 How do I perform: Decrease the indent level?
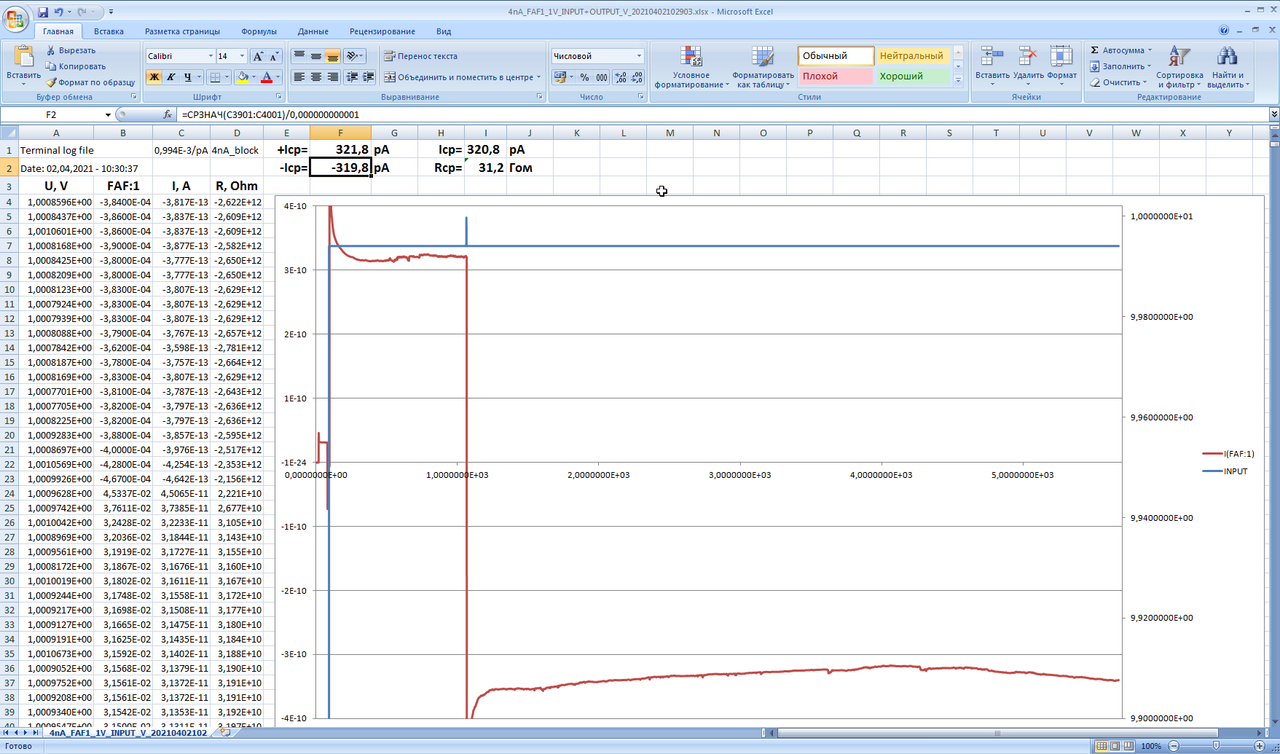(x=352, y=77)
